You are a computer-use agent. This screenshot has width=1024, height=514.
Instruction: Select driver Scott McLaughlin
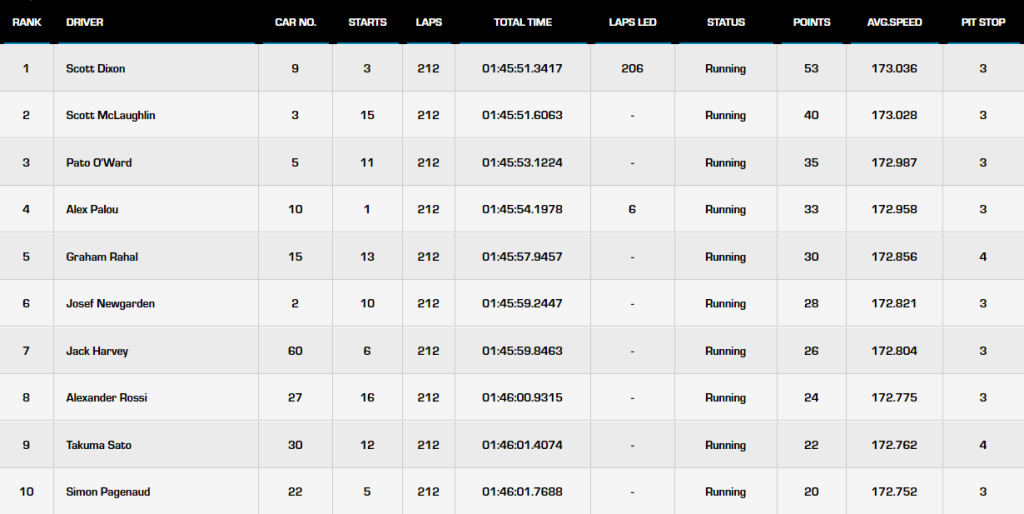[110, 116]
